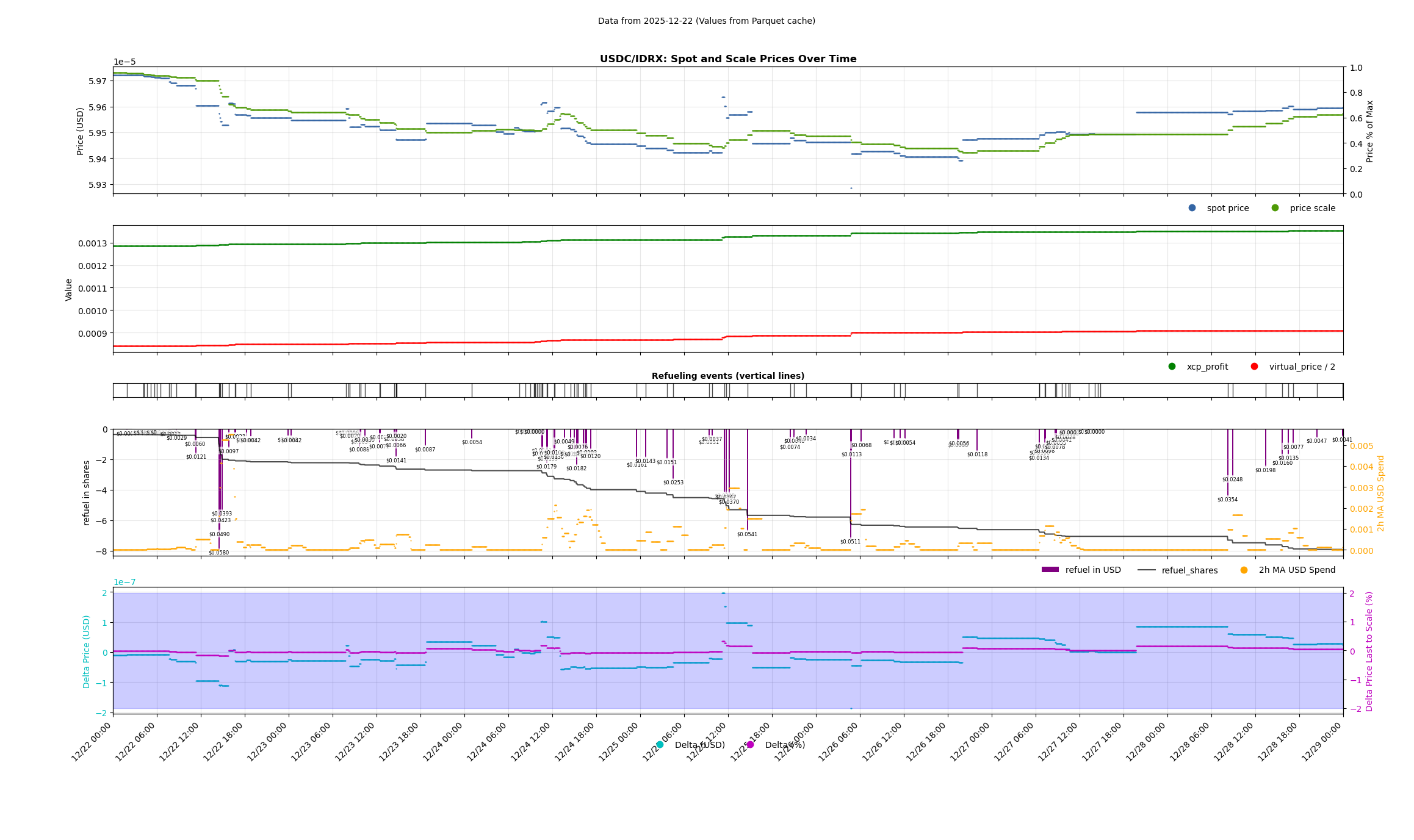
Task: Click the green price scale legend marker
Action: (1275, 208)
